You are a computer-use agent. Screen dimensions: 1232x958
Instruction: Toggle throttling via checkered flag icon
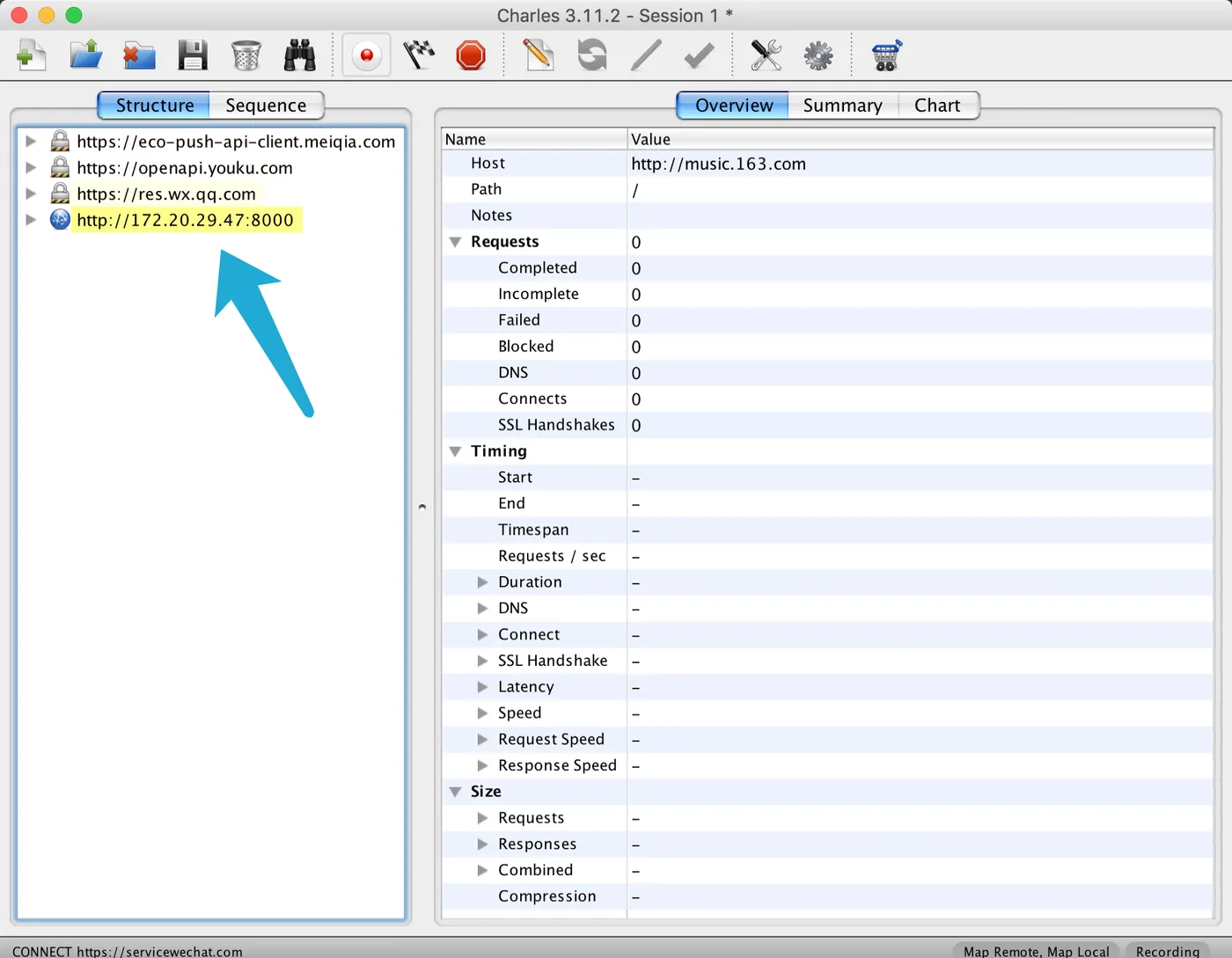click(419, 55)
